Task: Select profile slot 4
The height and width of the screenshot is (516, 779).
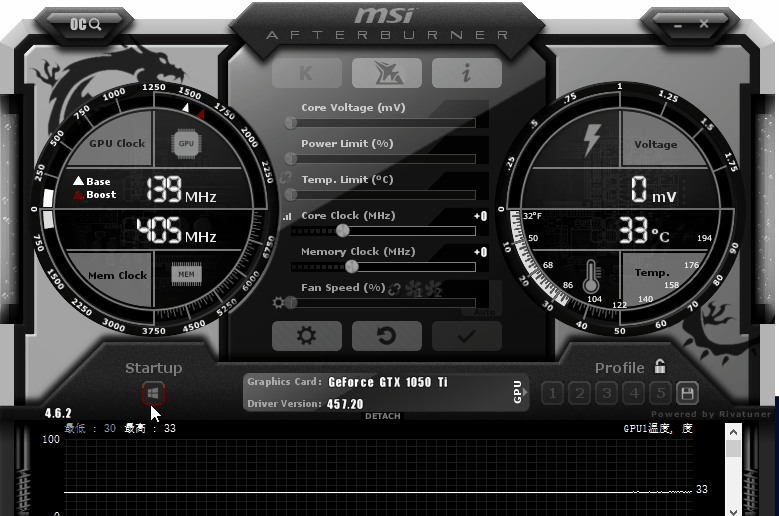Action: point(633,394)
